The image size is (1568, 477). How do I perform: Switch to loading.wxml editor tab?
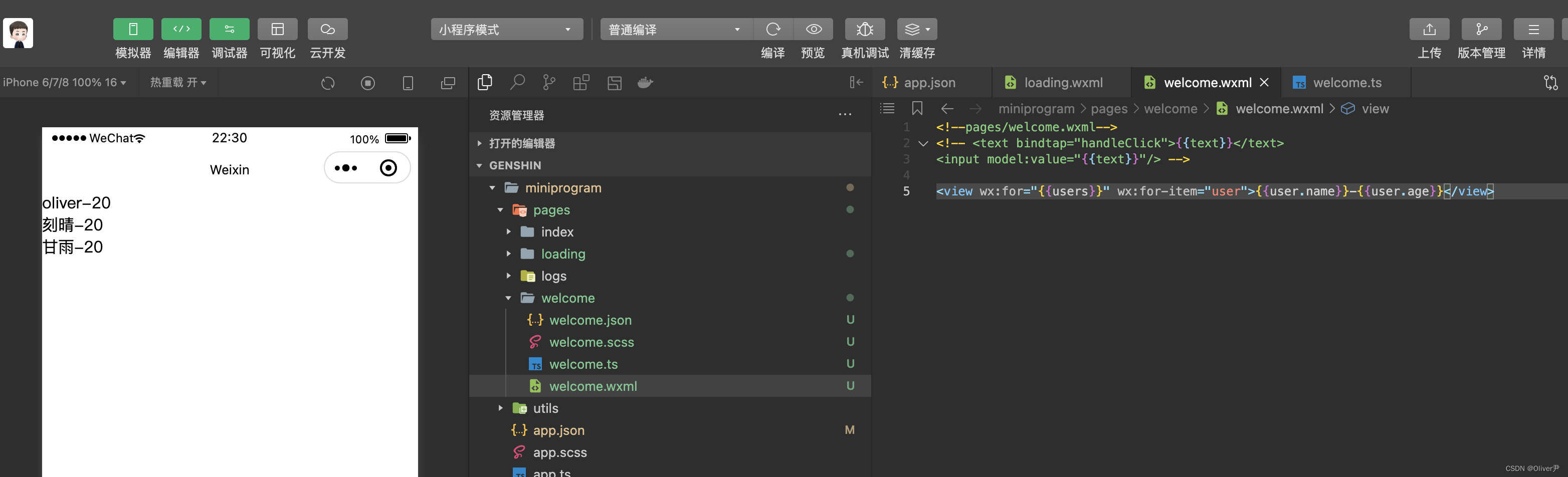tap(1062, 82)
